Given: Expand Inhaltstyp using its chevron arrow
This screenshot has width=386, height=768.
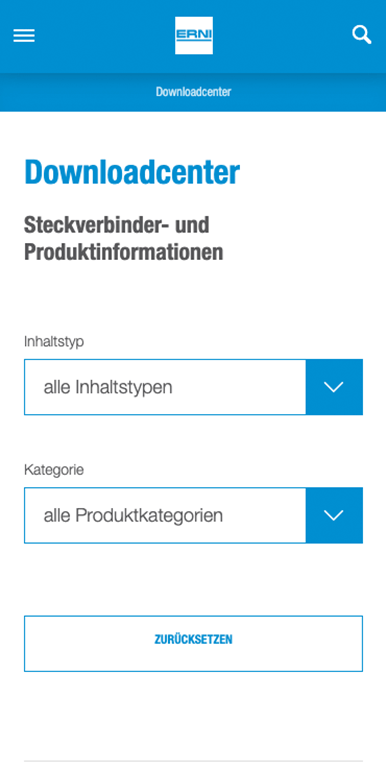Looking at the screenshot, I should 334,387.
